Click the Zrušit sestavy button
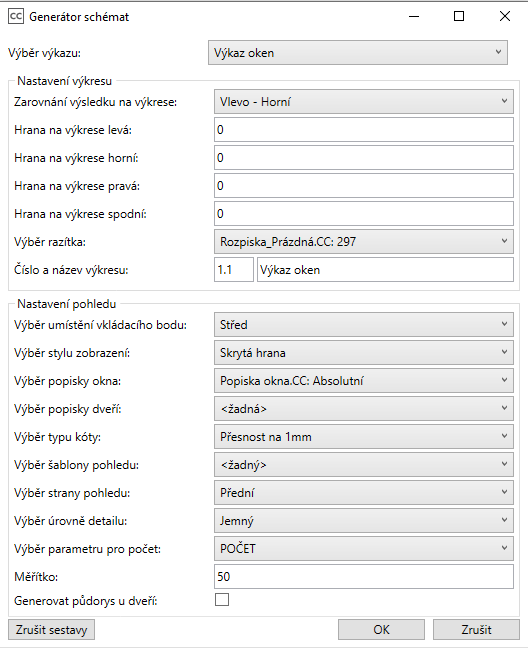 tap(52, 630)
